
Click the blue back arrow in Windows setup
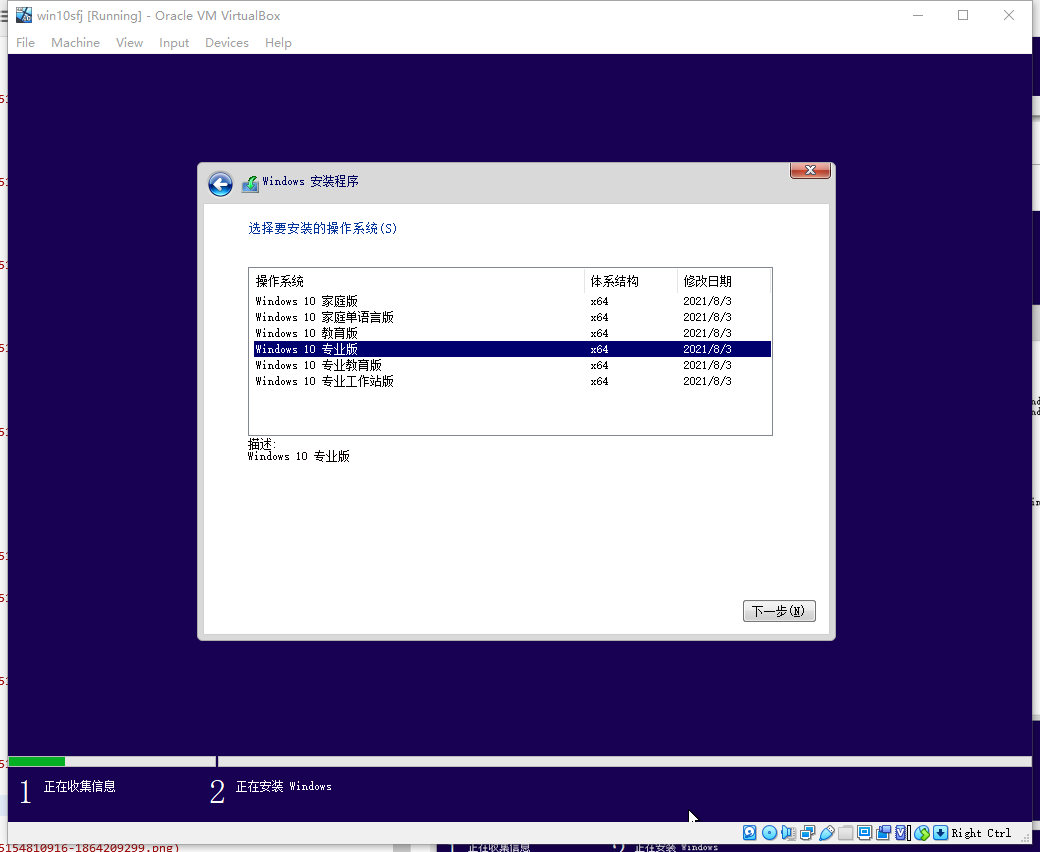220,184
